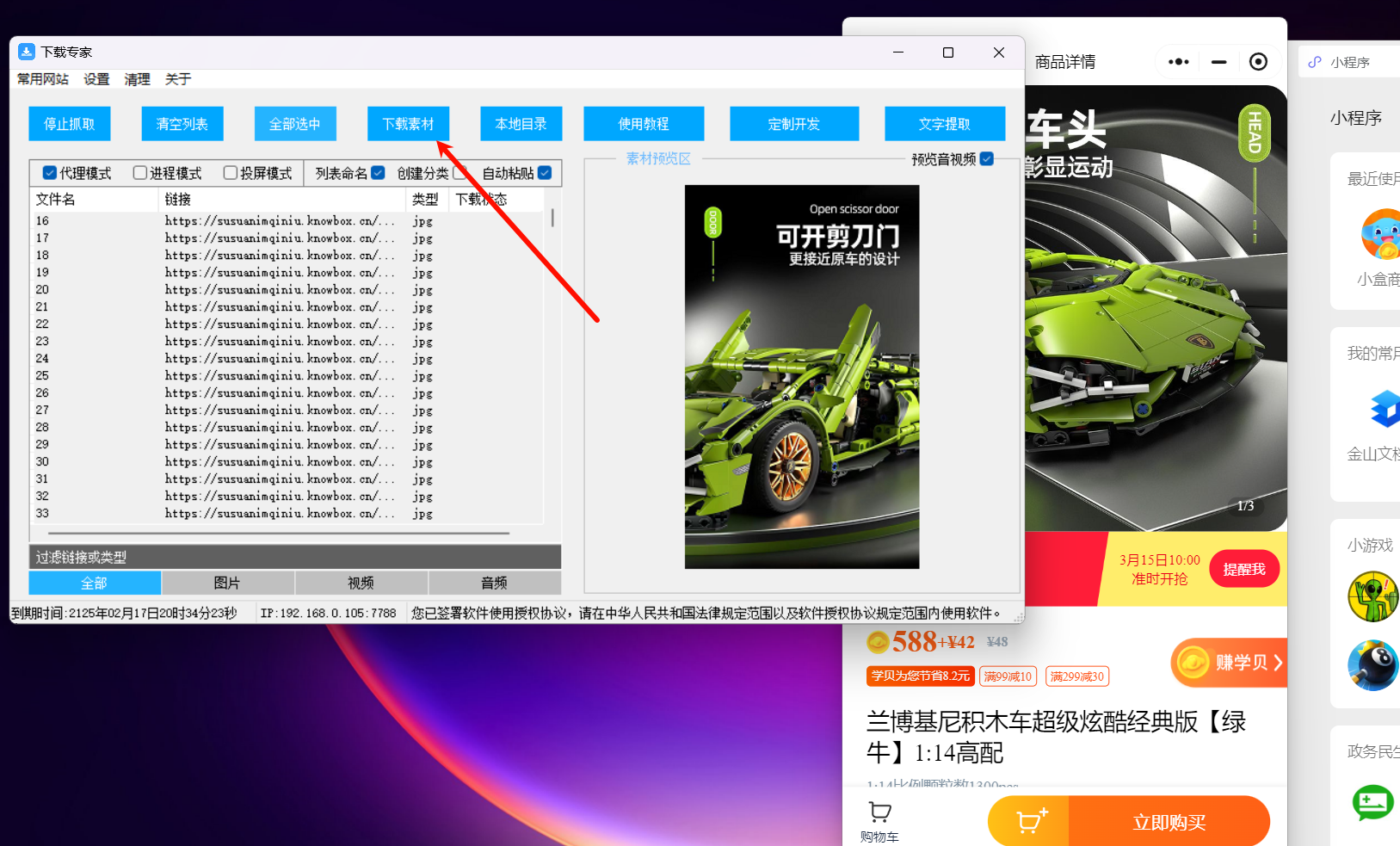Image resolution: width=1400 pixels, height=846 pixels.
Task: Click the green car preview image
Action: coord(802,376)
